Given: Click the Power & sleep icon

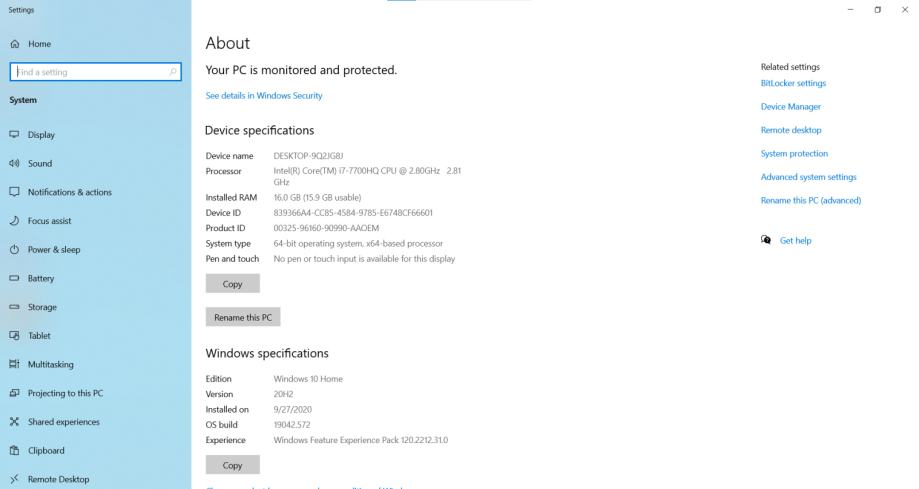Looking at the screenshot, I should click(x=15, y=249).
